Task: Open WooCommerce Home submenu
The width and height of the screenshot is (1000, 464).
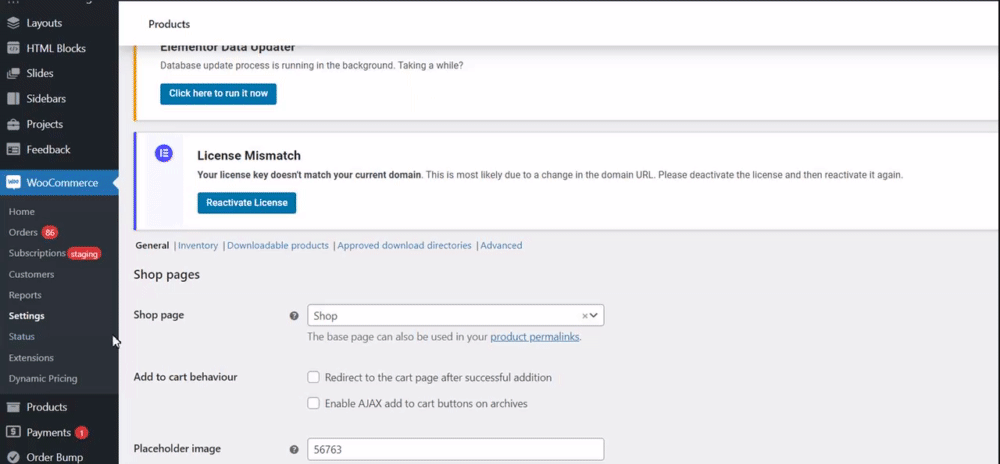Action: (22, 212)
